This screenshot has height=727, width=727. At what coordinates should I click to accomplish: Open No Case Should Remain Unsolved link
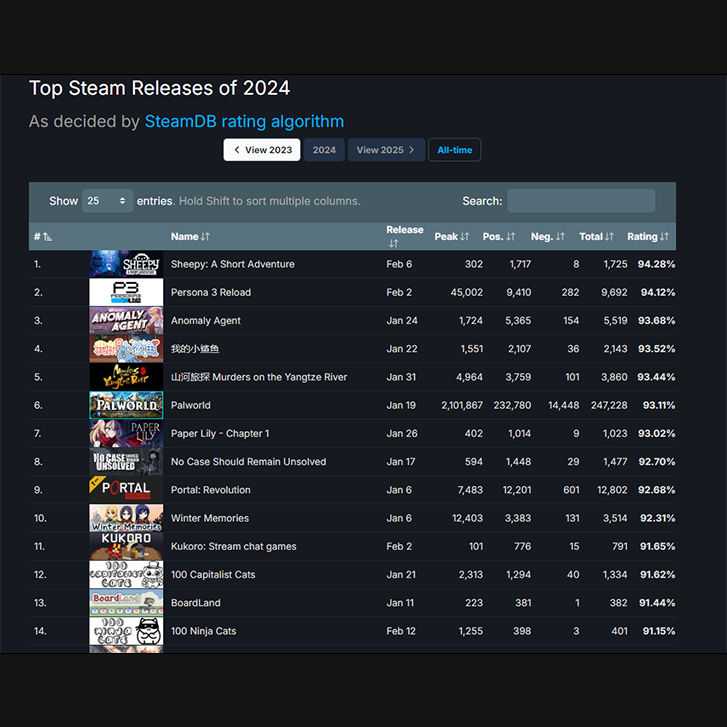(249, 462)
